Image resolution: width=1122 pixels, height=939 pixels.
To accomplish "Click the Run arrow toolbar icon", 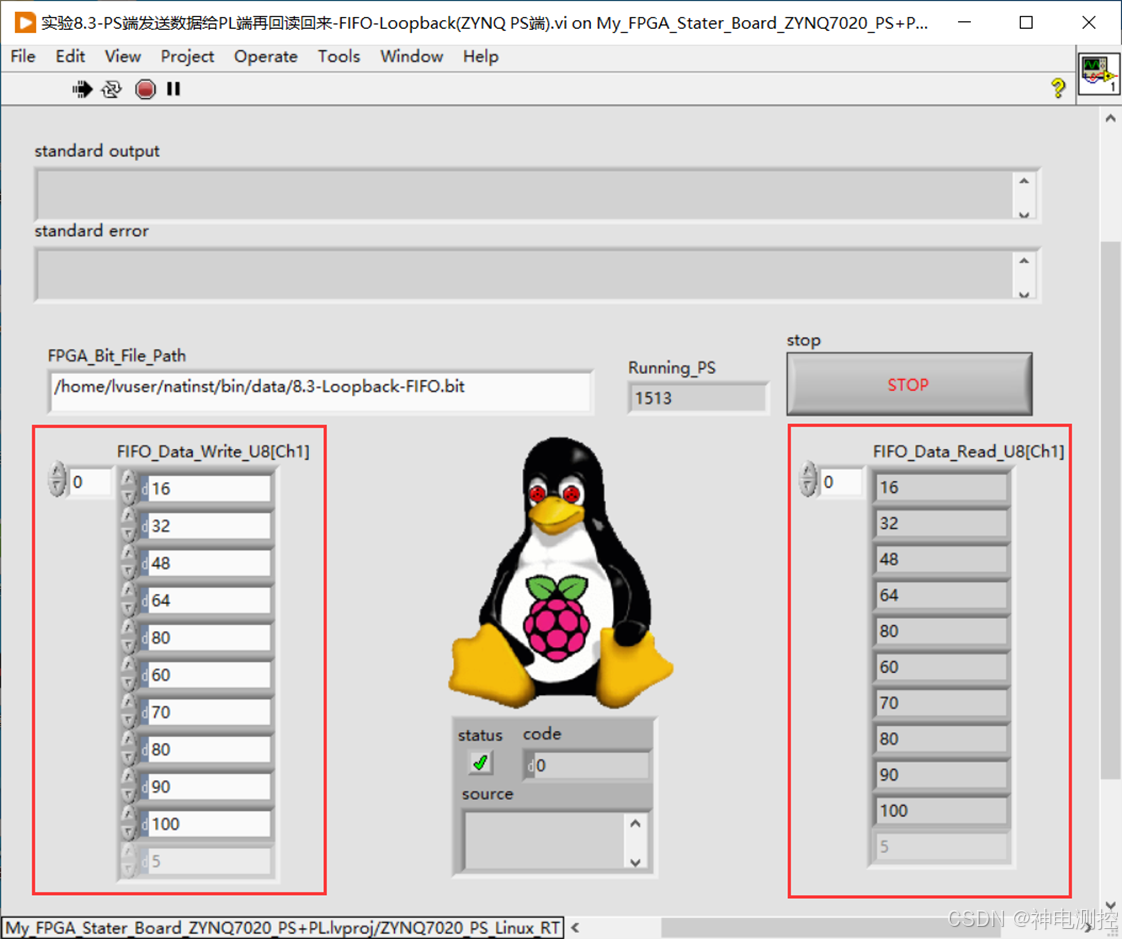I will 82,89.
